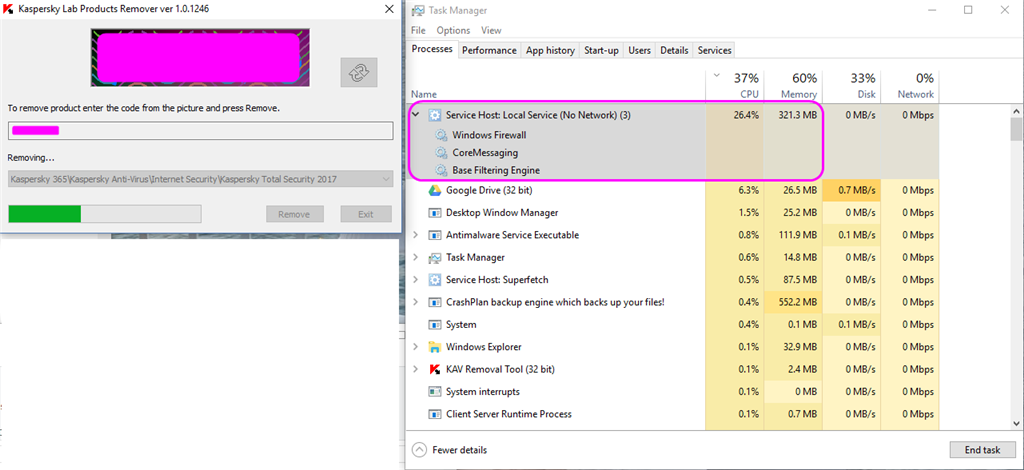Select the Desktop Window Manager row name

[x=502, y=213]
